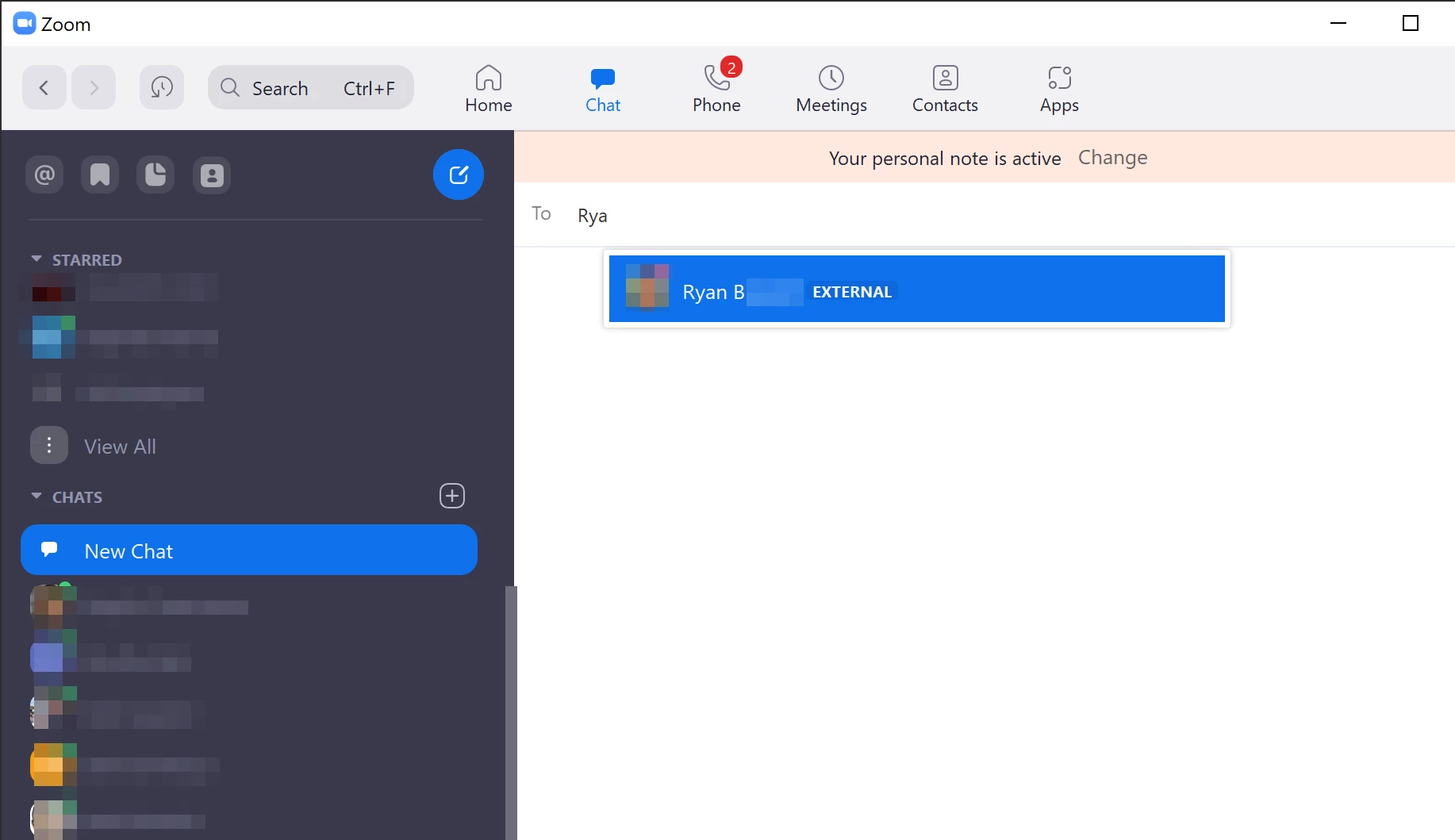The height and width of the screenshot is (840, 1455).
Task: Click the To field containing Rya
Action: point(984,215)
